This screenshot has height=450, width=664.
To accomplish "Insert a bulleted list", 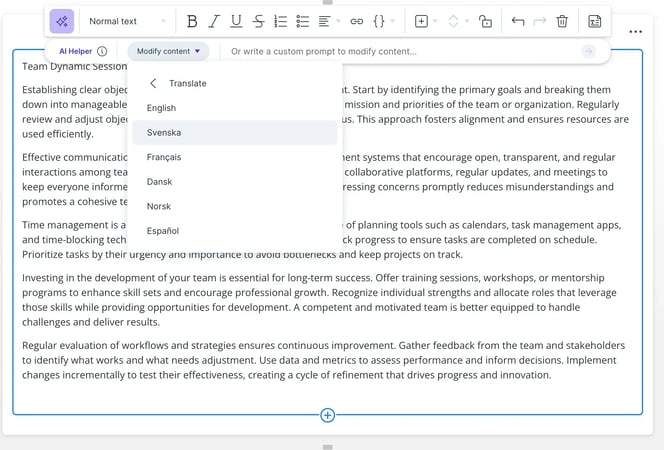I will tap(302, 21).
